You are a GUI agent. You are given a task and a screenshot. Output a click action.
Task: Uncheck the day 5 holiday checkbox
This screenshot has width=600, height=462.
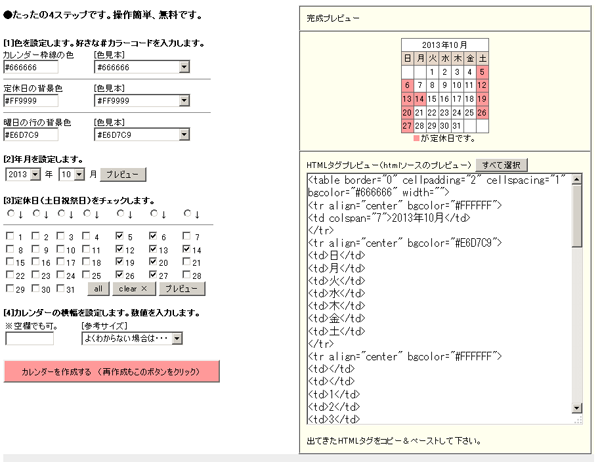pyautogui.click(x=119, y=236)
